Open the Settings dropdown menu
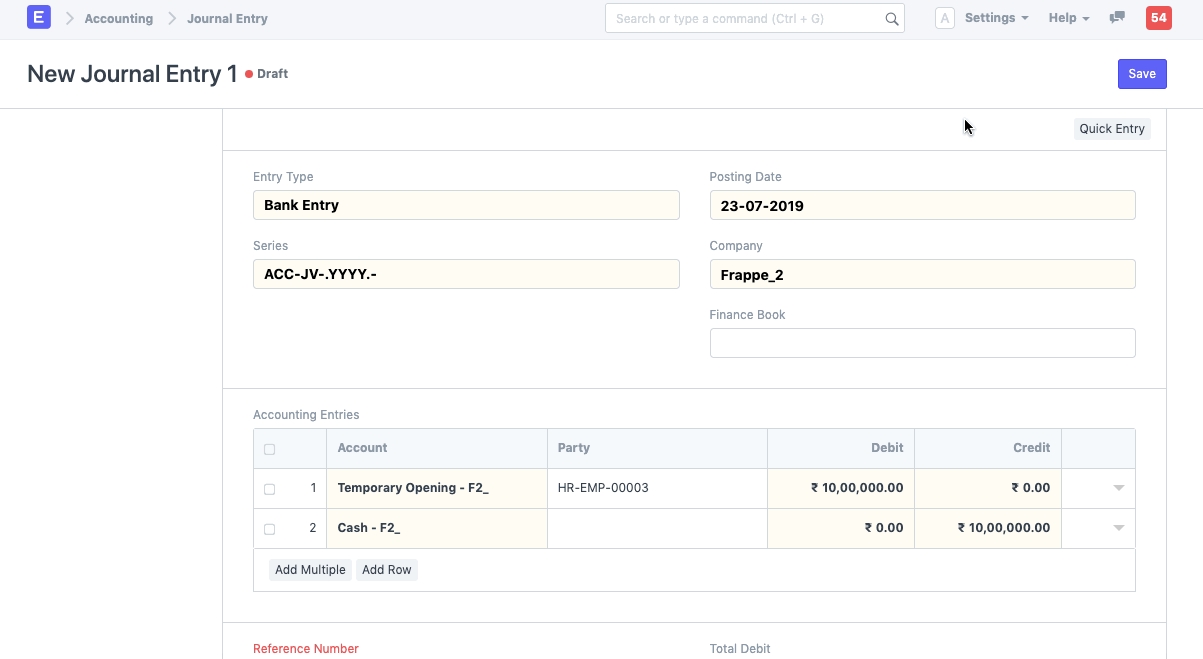 pos(996,18)
